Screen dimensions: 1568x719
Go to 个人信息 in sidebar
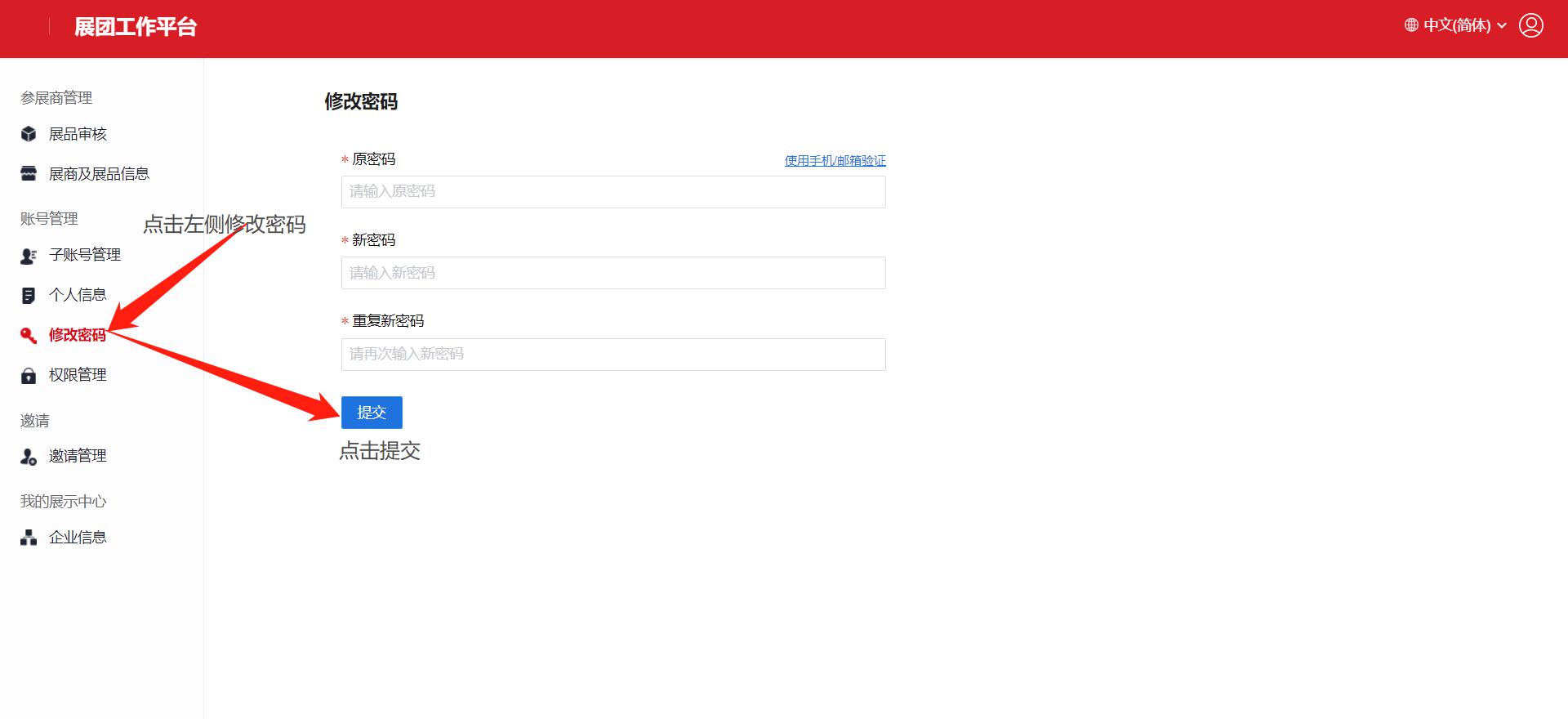78,295
